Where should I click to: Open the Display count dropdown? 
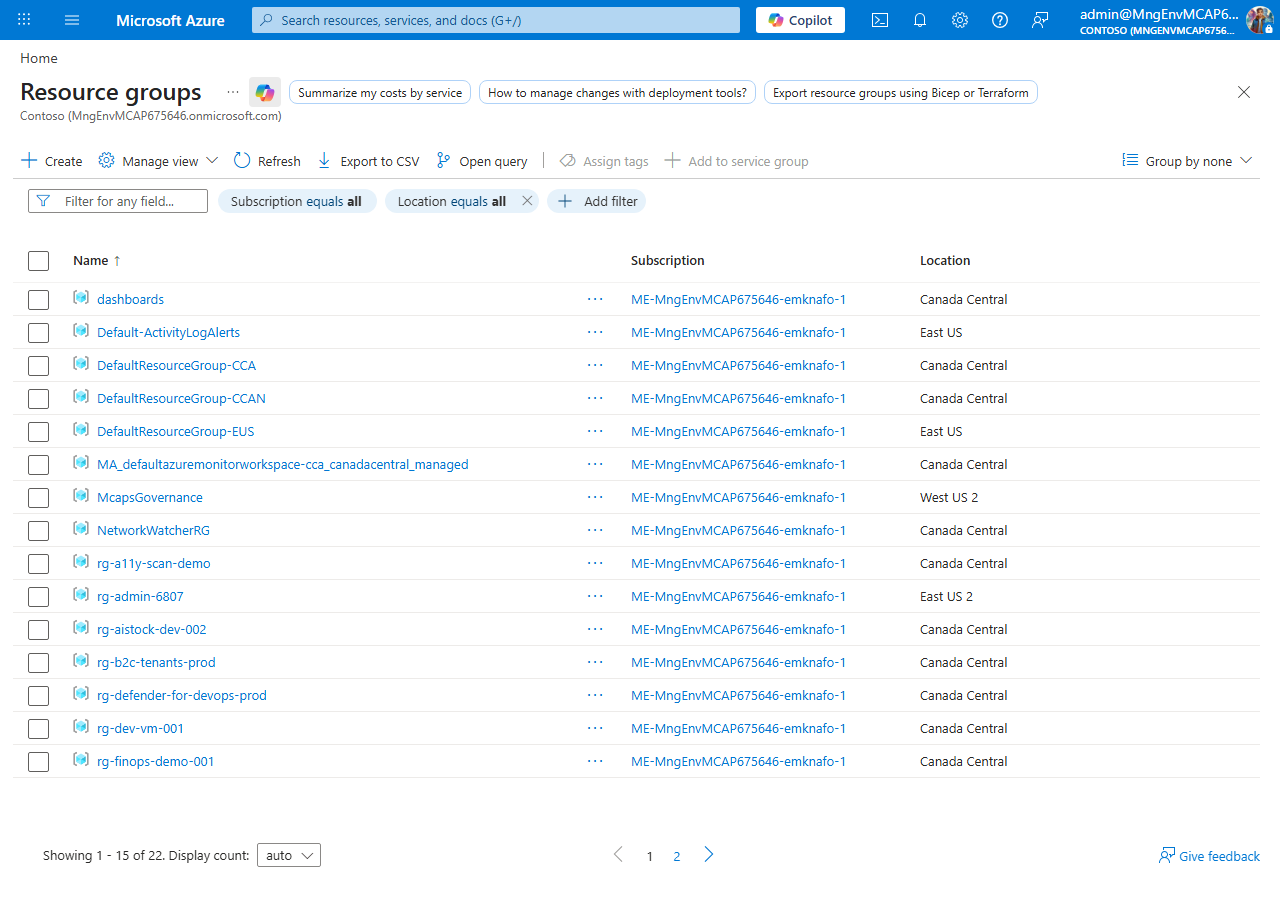click(x=288, y=855)
